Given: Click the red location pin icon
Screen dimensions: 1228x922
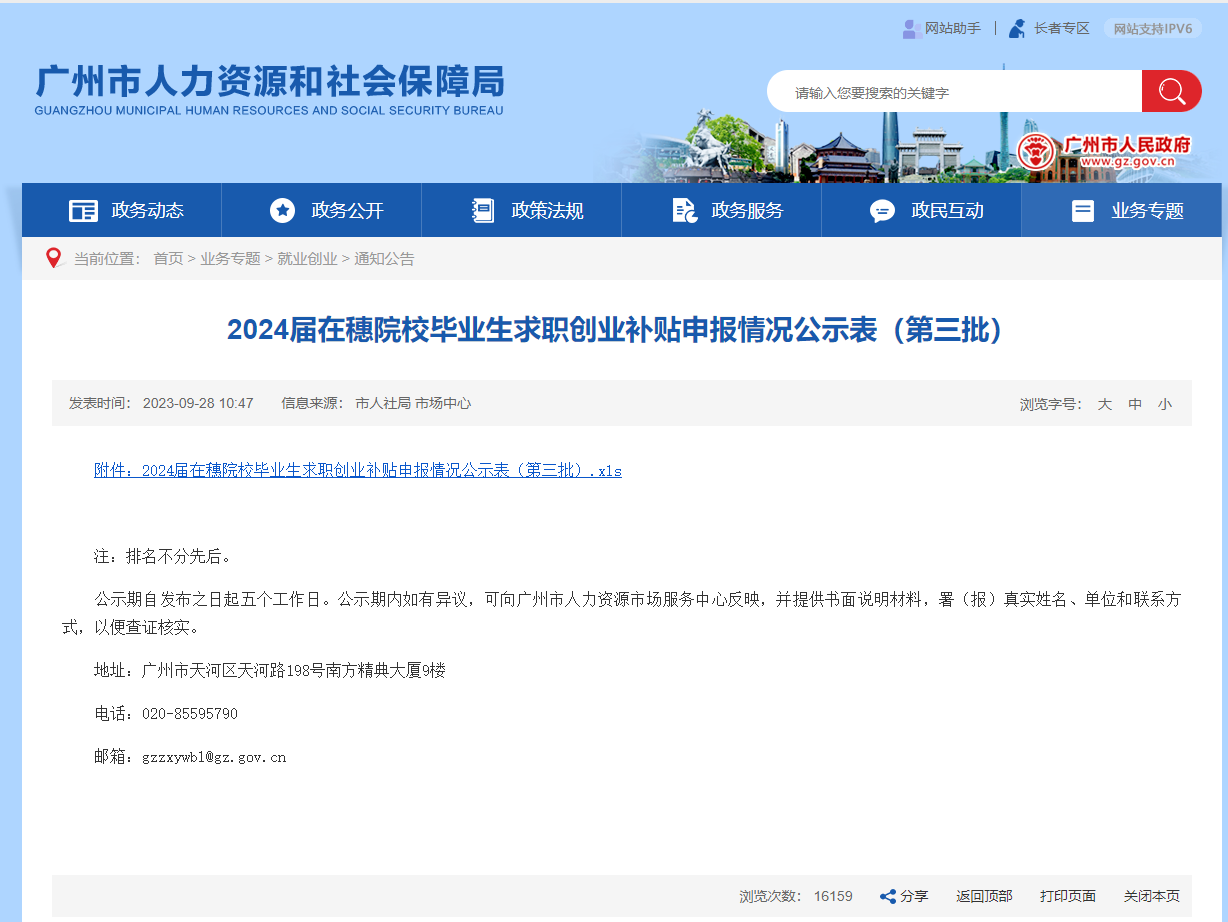Looking at the screenshot, I should [x=54, y=259].
